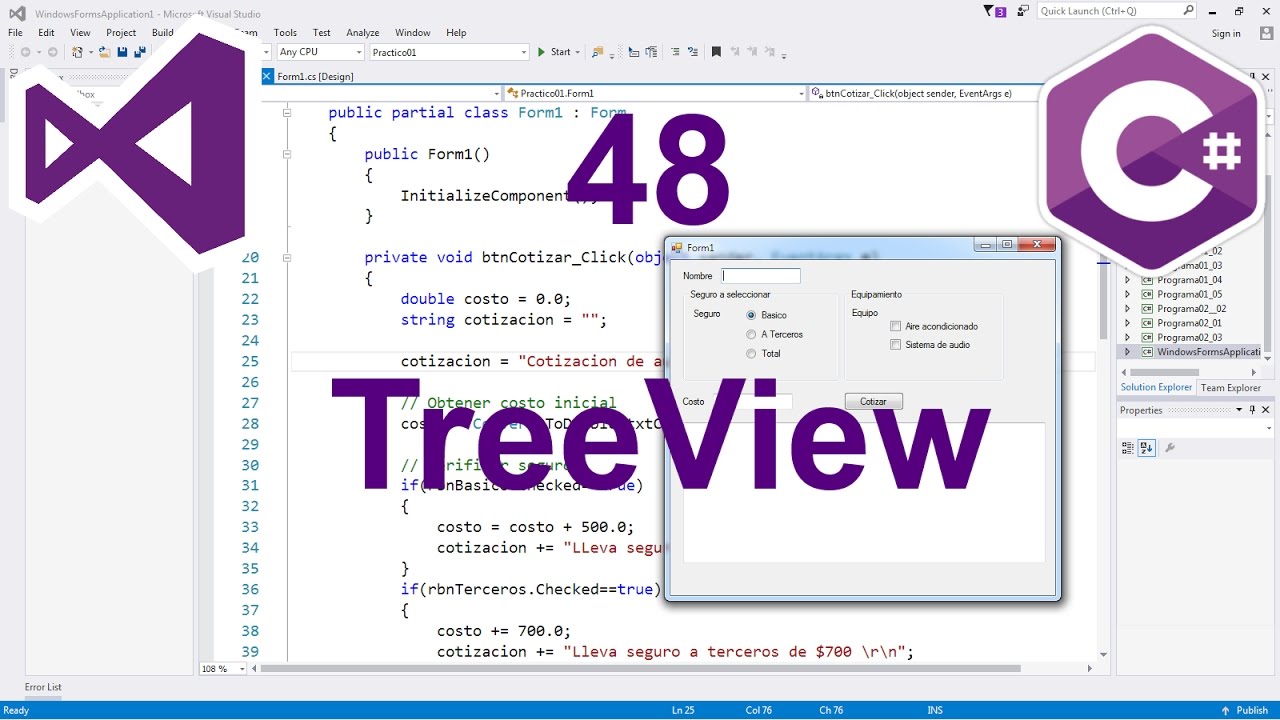The width and height of the screenshot is (1280, 720).
Task: Click the notifications flag icon
Action: coord(993,11)
